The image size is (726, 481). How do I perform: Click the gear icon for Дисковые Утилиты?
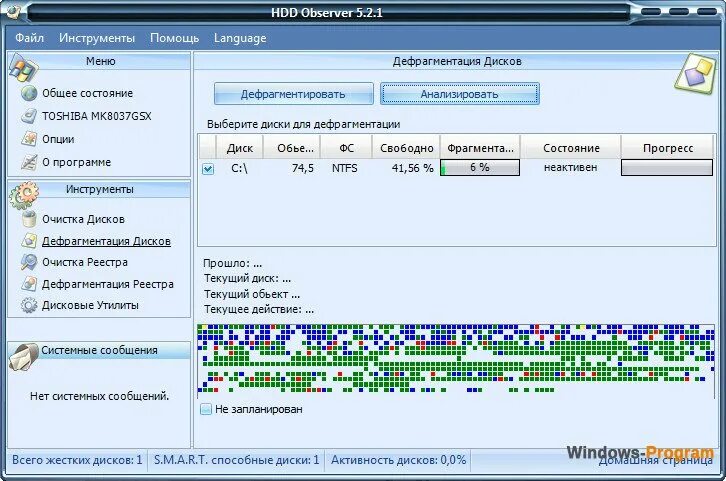point(29,305)
